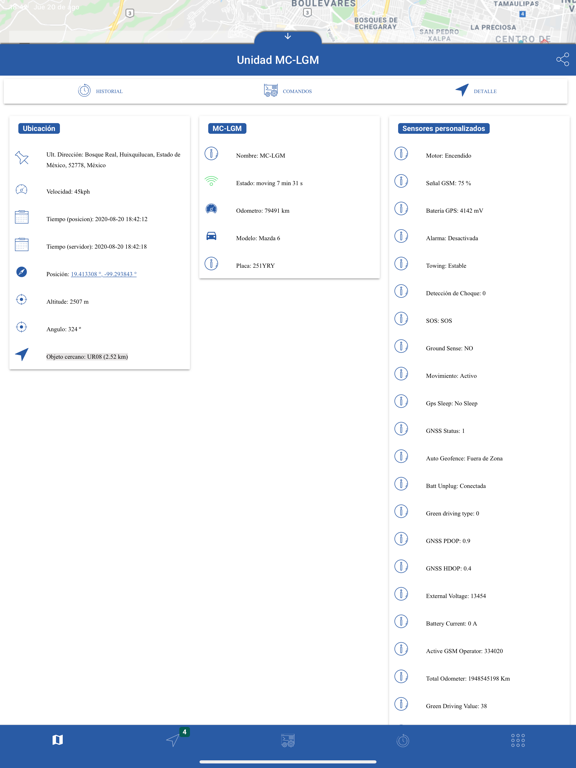Image resolution: width=576 pixels, height=768 pixels.
Task: Click arrow icon beside Objeto cercano
Action: (22, 354)
